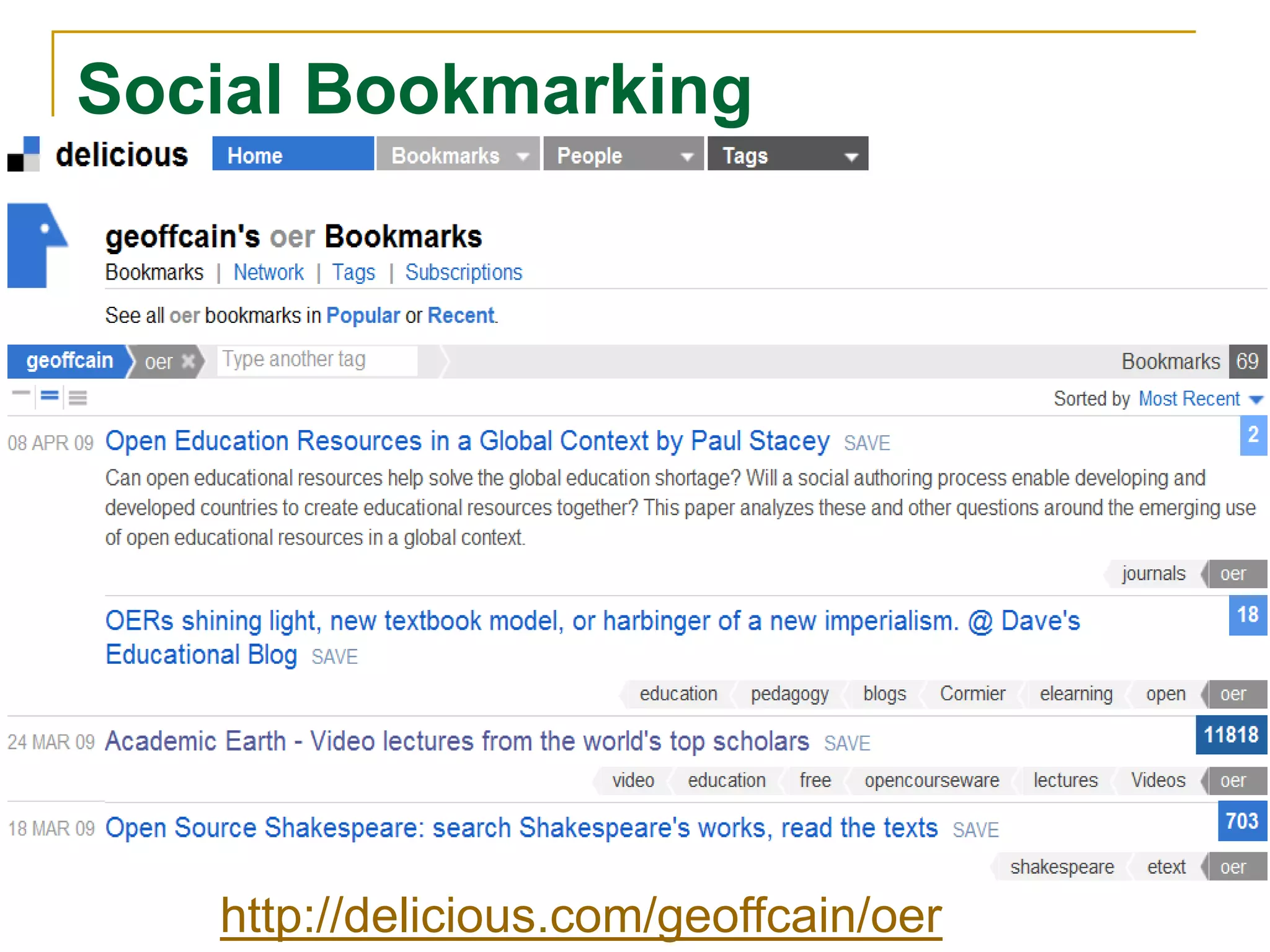This screenshot has width=1270, height=952.
Task: Select the journals tag
Action: pyautogui.click(x=1153, y=574)
